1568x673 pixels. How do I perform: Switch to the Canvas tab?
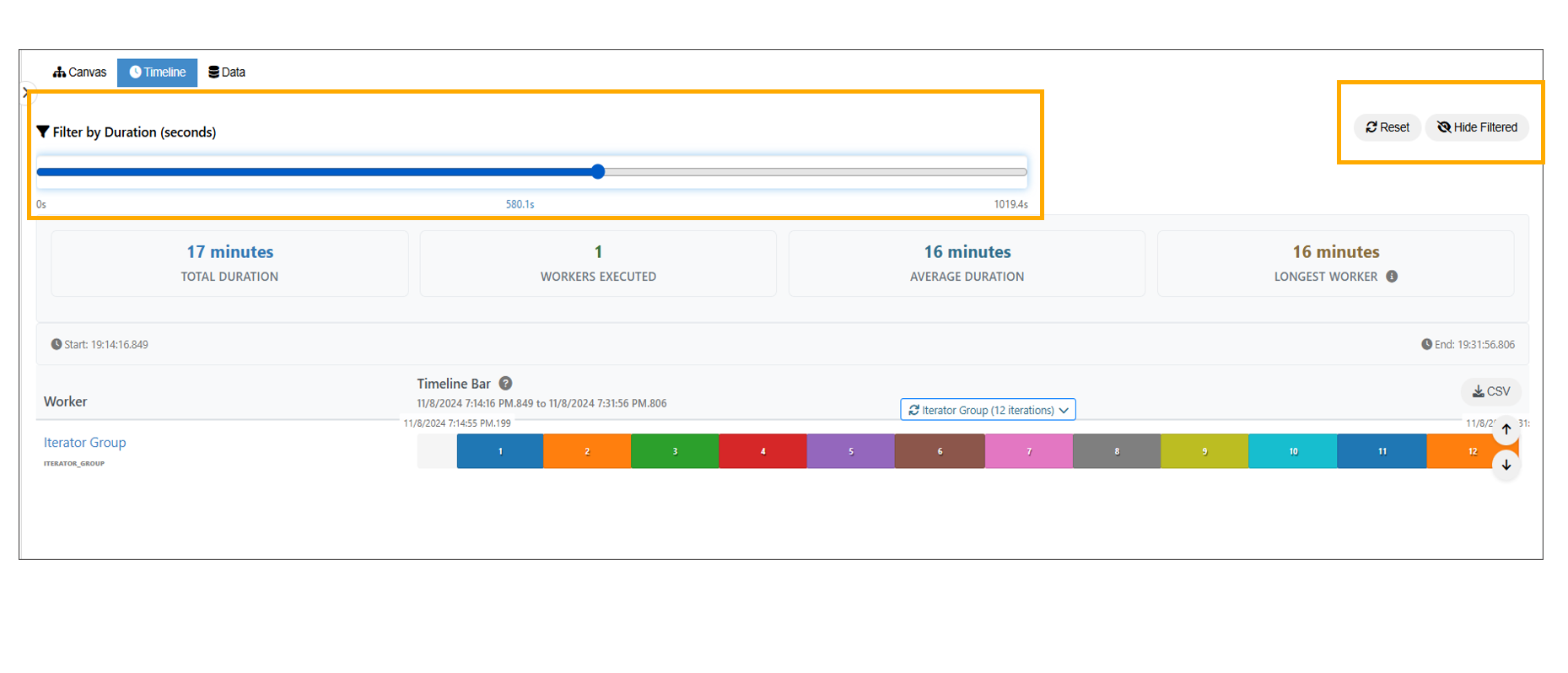click(x=79, y=73)
